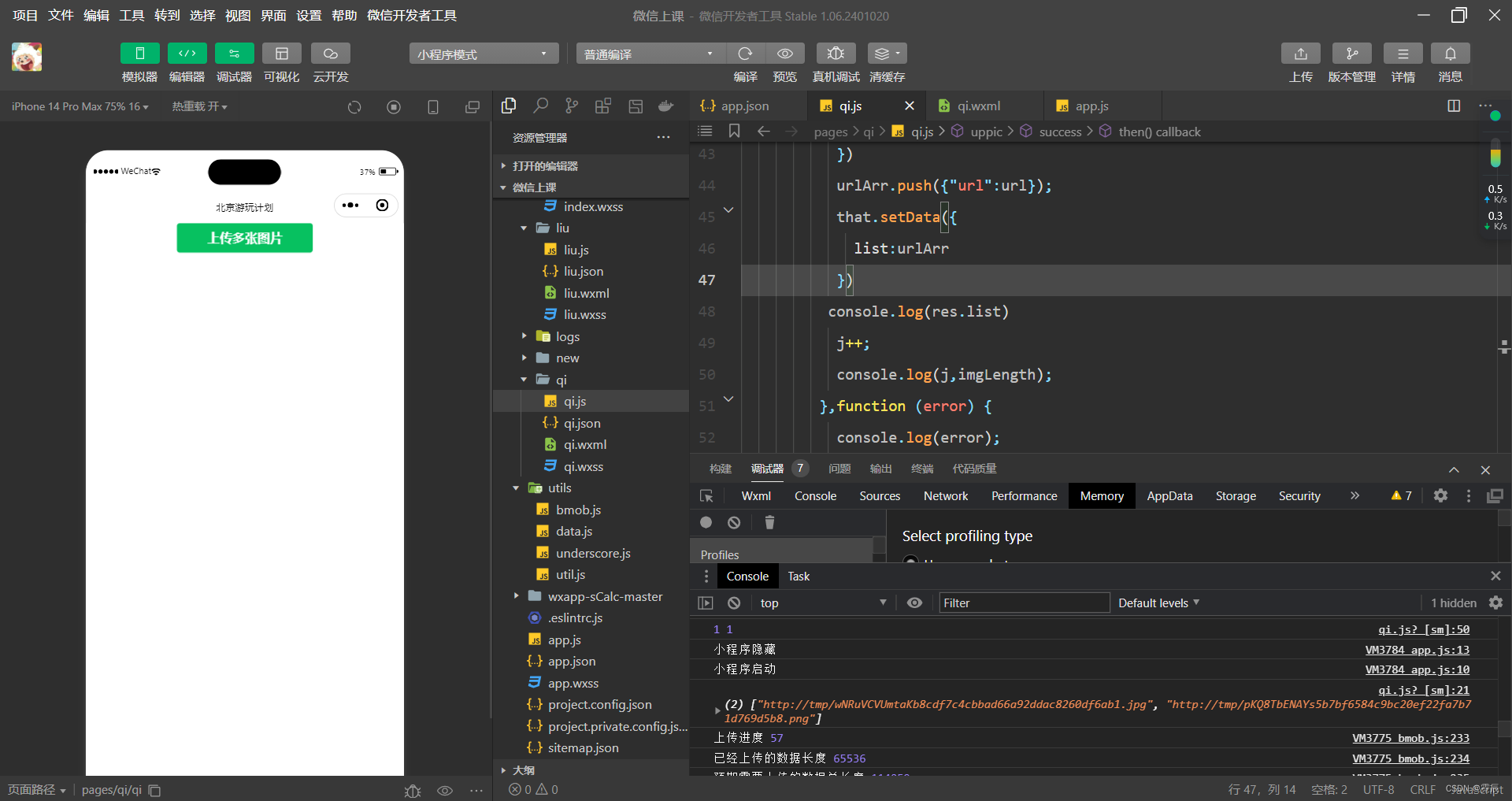The image size is (1512, 801).
Task: Start recording with the profile record button
Action: click(706, 522)
